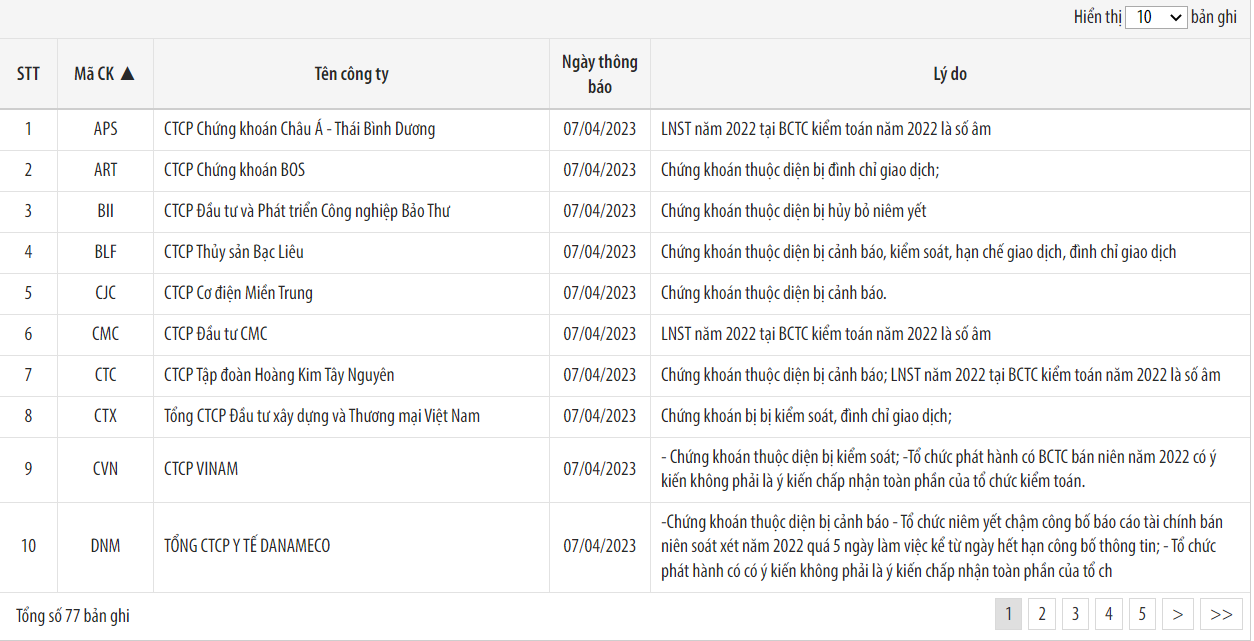Select the CMC stock code cell
The height and width of the screenshot is (641, 1254).
pos(105,334)
